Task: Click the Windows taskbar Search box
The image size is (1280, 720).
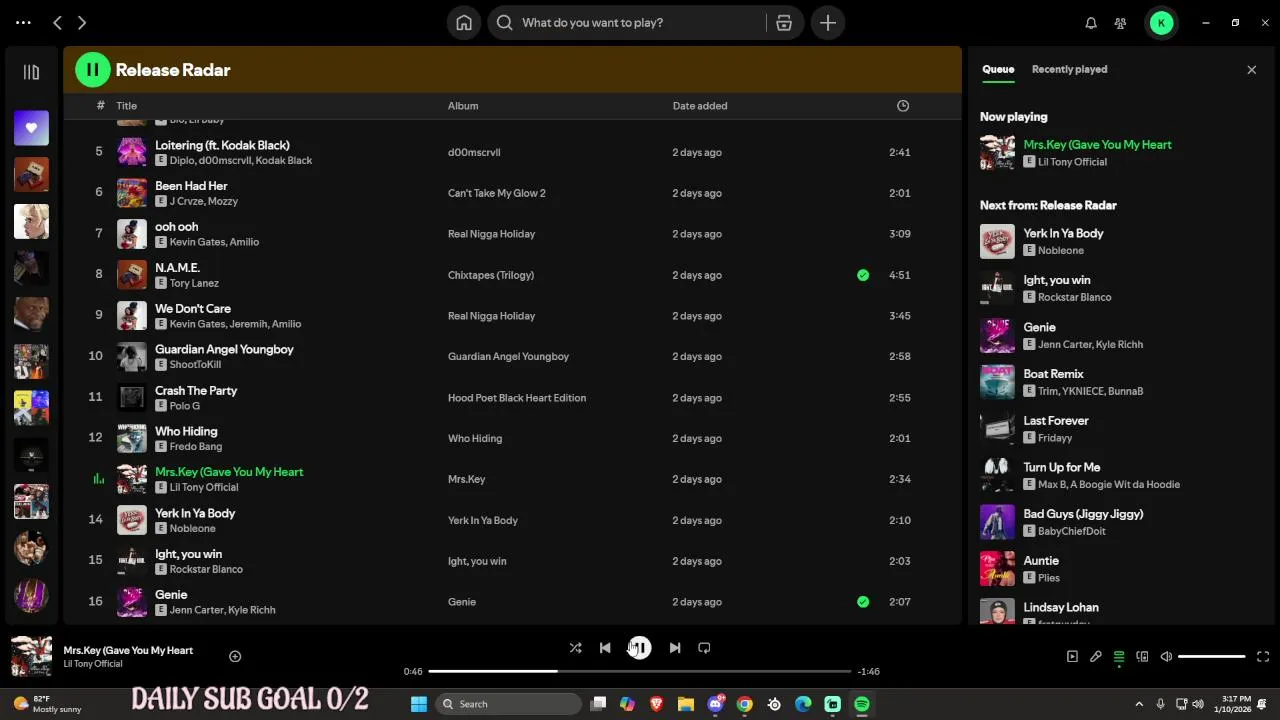Action: tap(510, 704)
